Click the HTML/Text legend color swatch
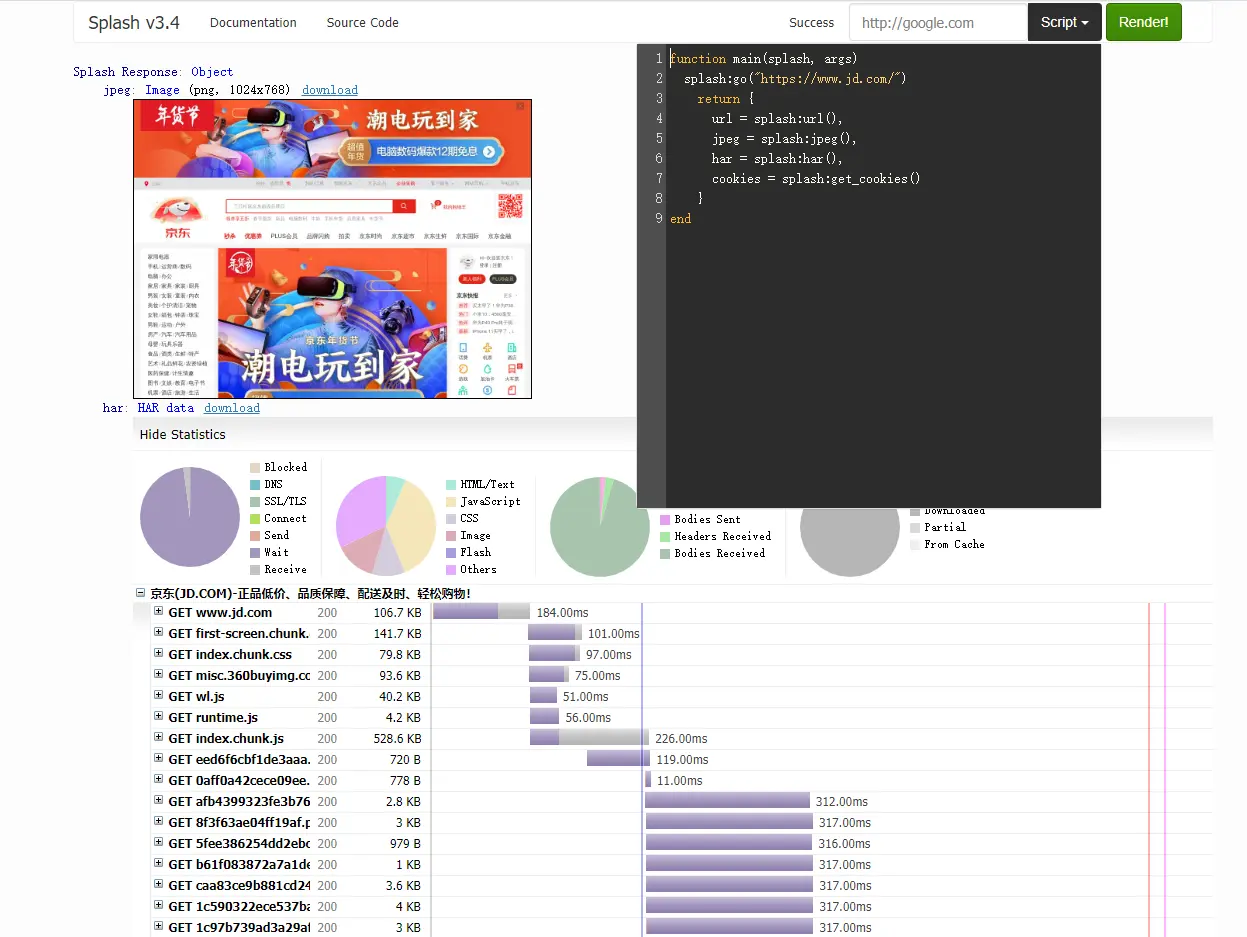Screen dimensions: 1247x937 451,484
